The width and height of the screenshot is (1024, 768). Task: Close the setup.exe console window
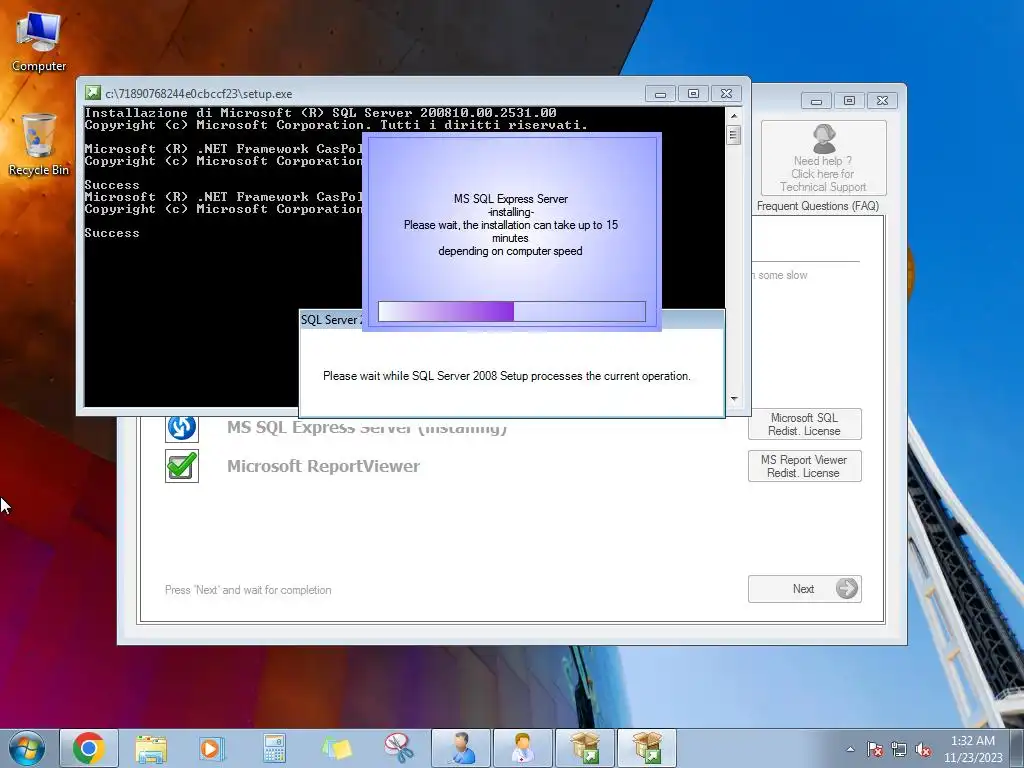tap(726, 94)
